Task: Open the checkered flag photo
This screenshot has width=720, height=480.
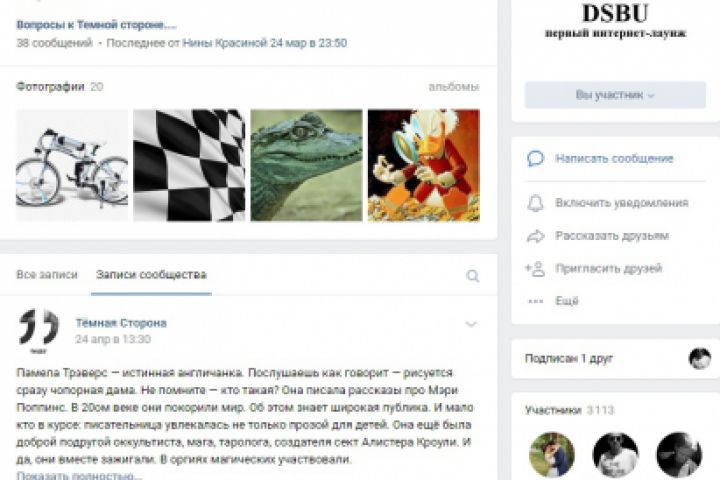Action: coord(189,165)
